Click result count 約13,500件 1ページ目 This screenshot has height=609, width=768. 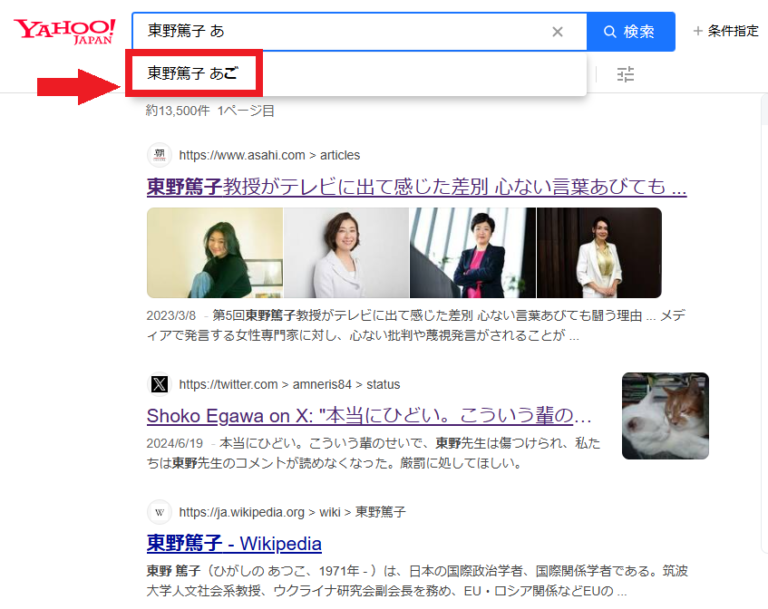(210, 111)
